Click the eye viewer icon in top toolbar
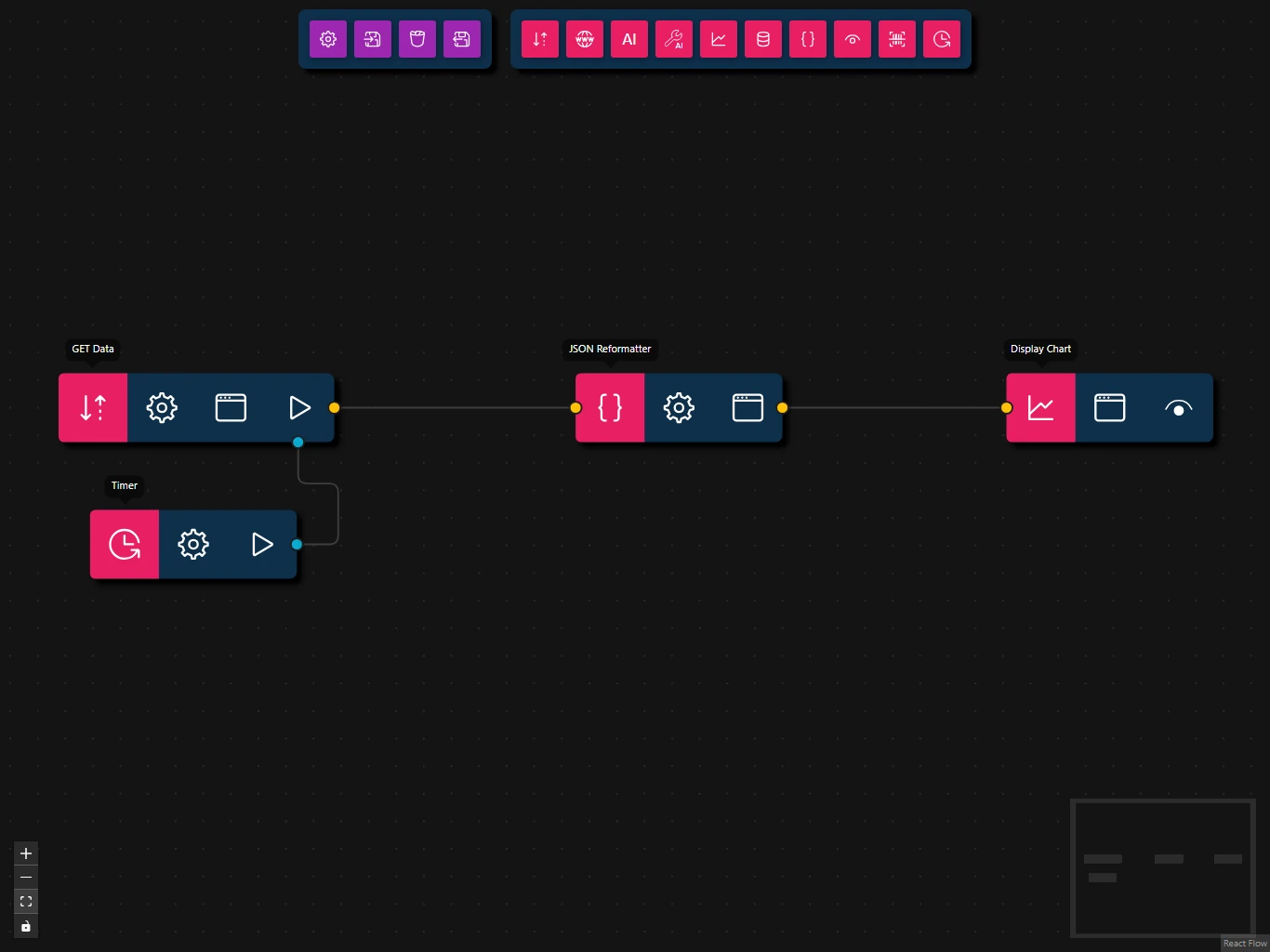The image size is (1270, 952). (853, 39)
